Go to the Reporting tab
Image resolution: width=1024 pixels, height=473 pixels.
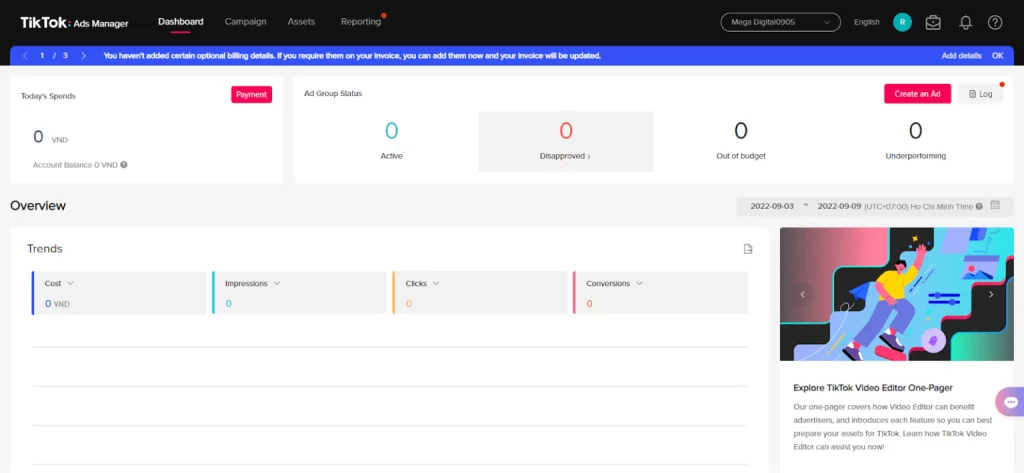(x=360, y=22)
